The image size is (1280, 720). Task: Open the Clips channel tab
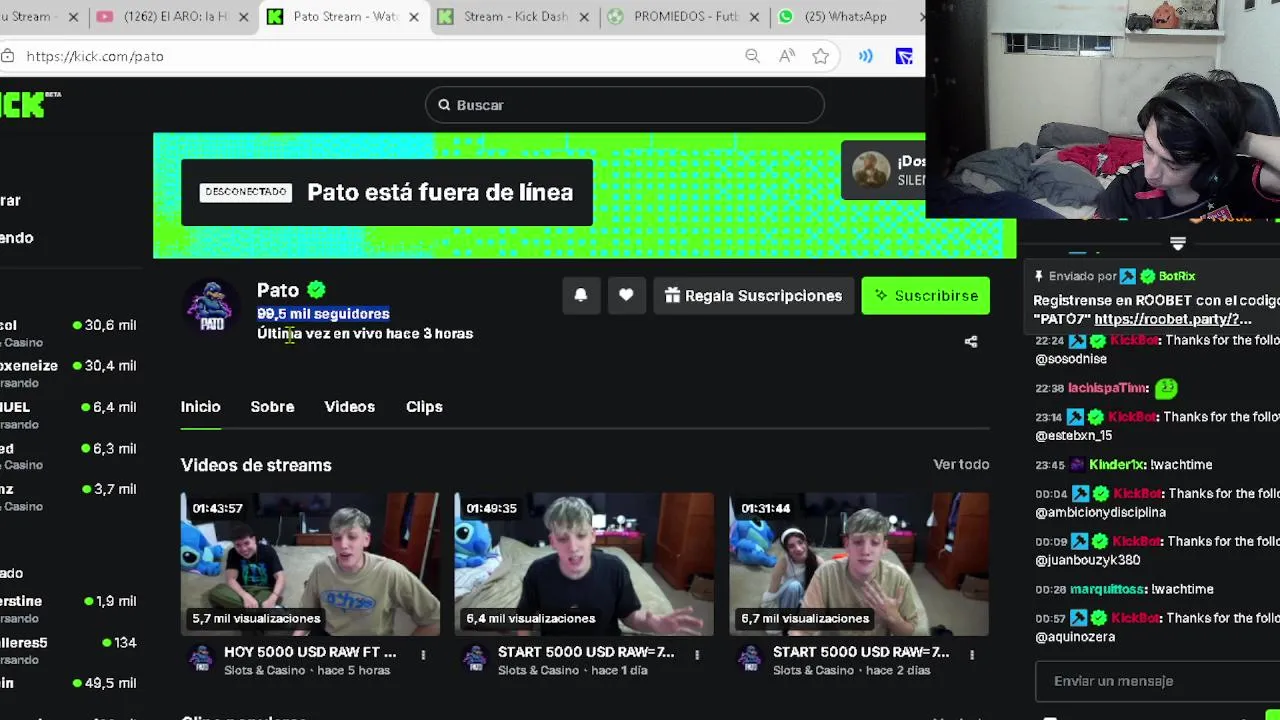coord(424,407)
